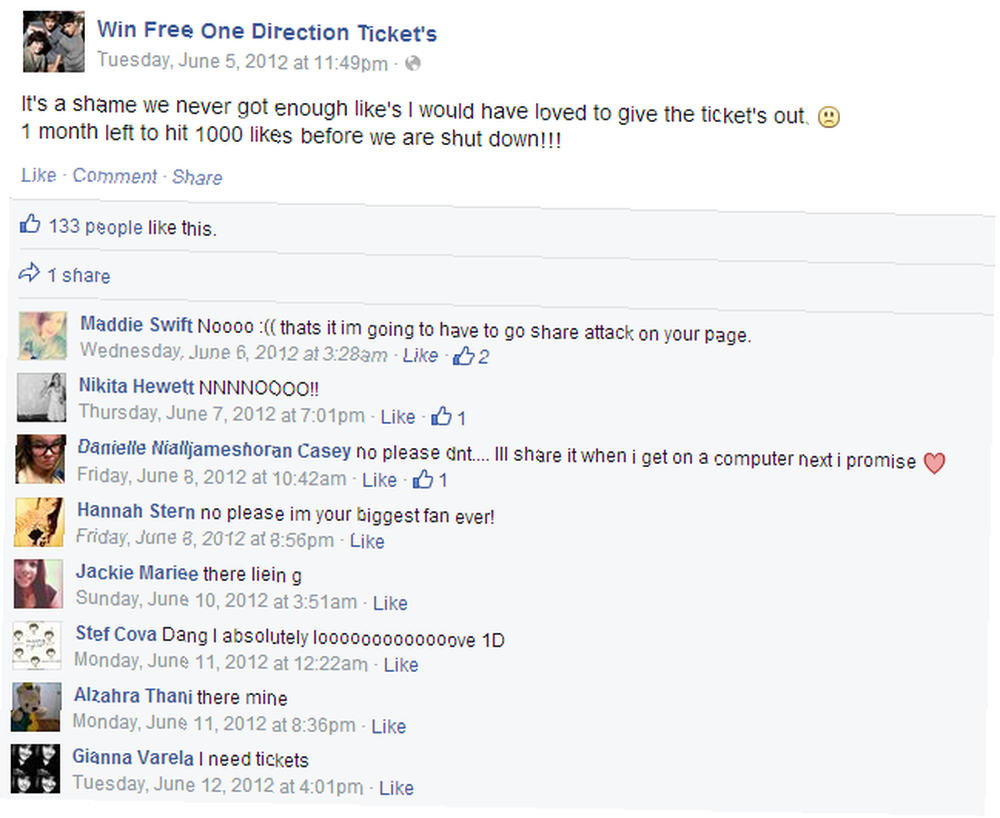Like the main post
The width and height of the screenshot is (1000, 818).
tap(38, 175)
